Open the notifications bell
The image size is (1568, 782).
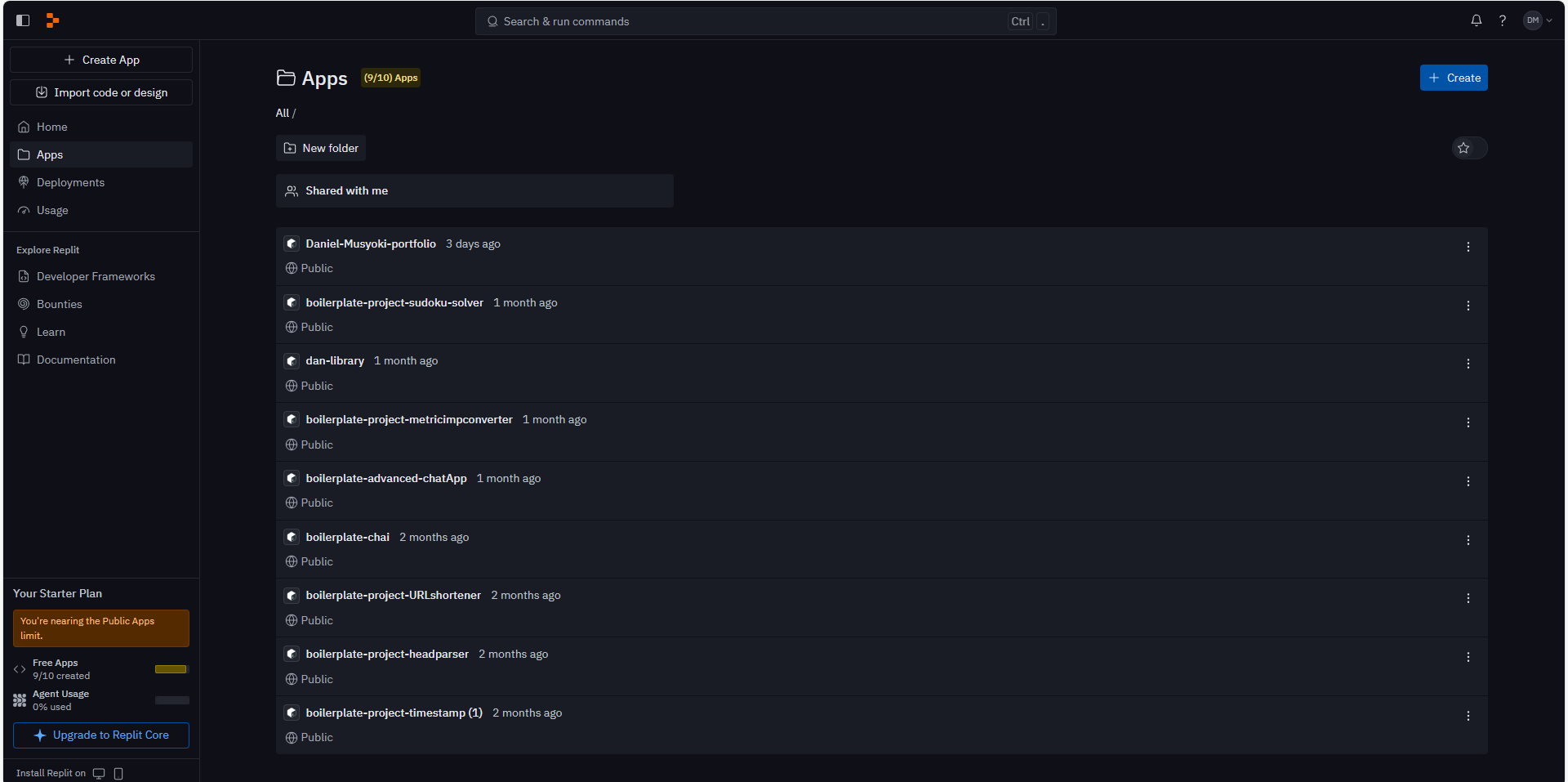[x=1477, y=20]
